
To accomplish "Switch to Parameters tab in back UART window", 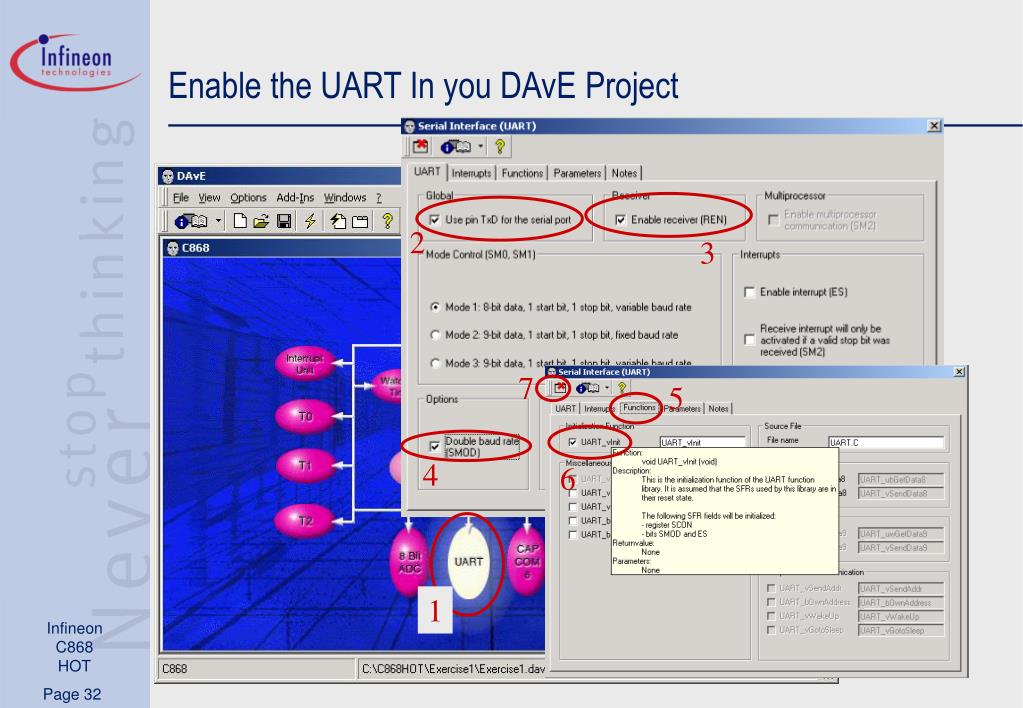I will [x=577, y=173].
